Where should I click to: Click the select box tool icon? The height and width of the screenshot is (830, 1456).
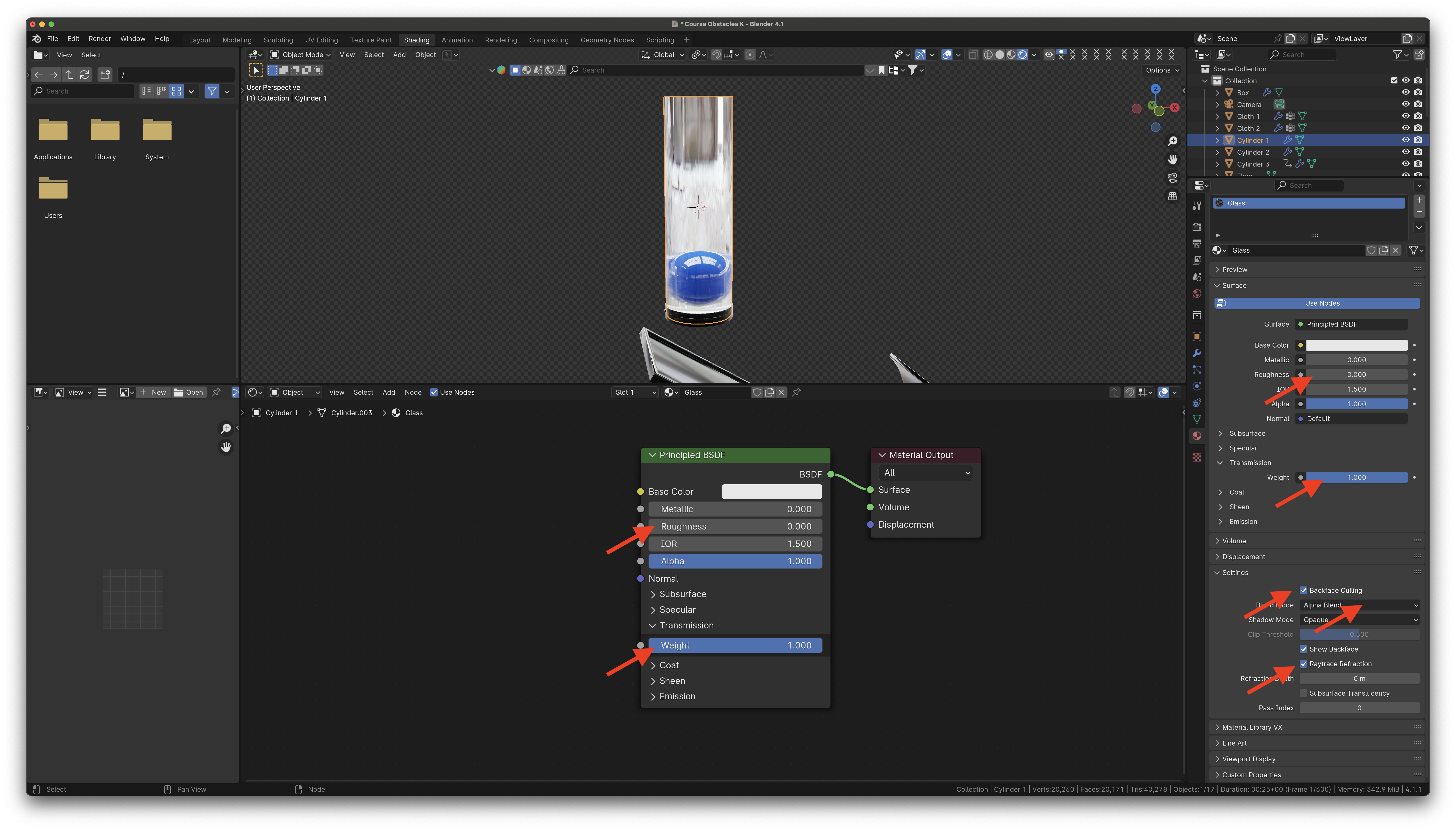(256, 70)
